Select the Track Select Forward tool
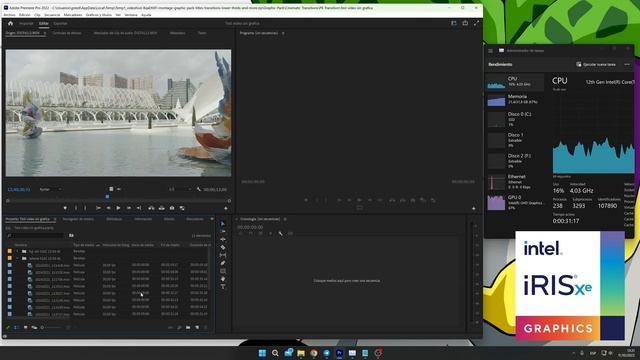640x360 pixels. (223, 231)
